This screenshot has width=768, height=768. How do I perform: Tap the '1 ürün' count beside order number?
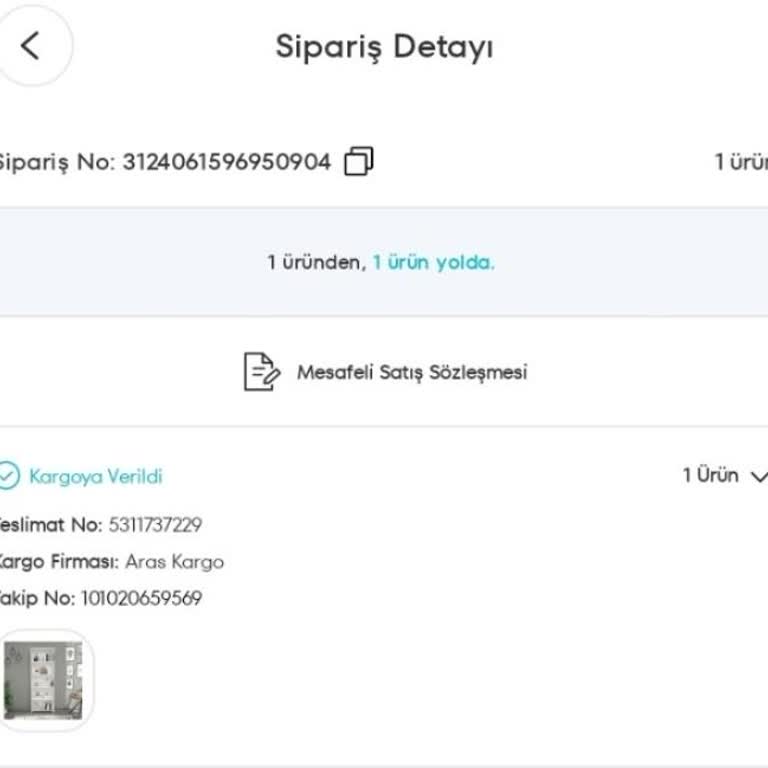(741, 162)
